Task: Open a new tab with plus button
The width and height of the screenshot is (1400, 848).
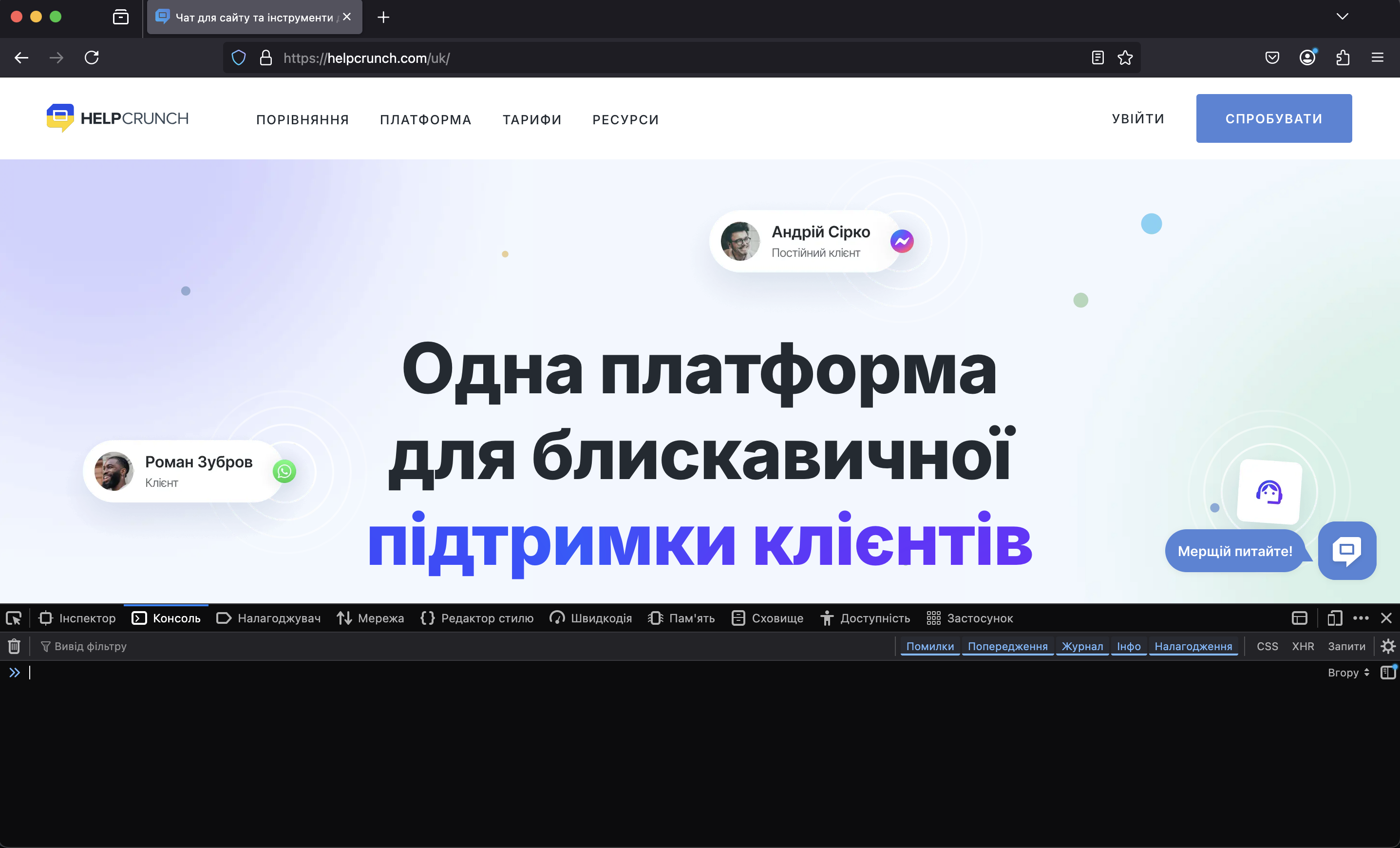Action: click(383, 17)
